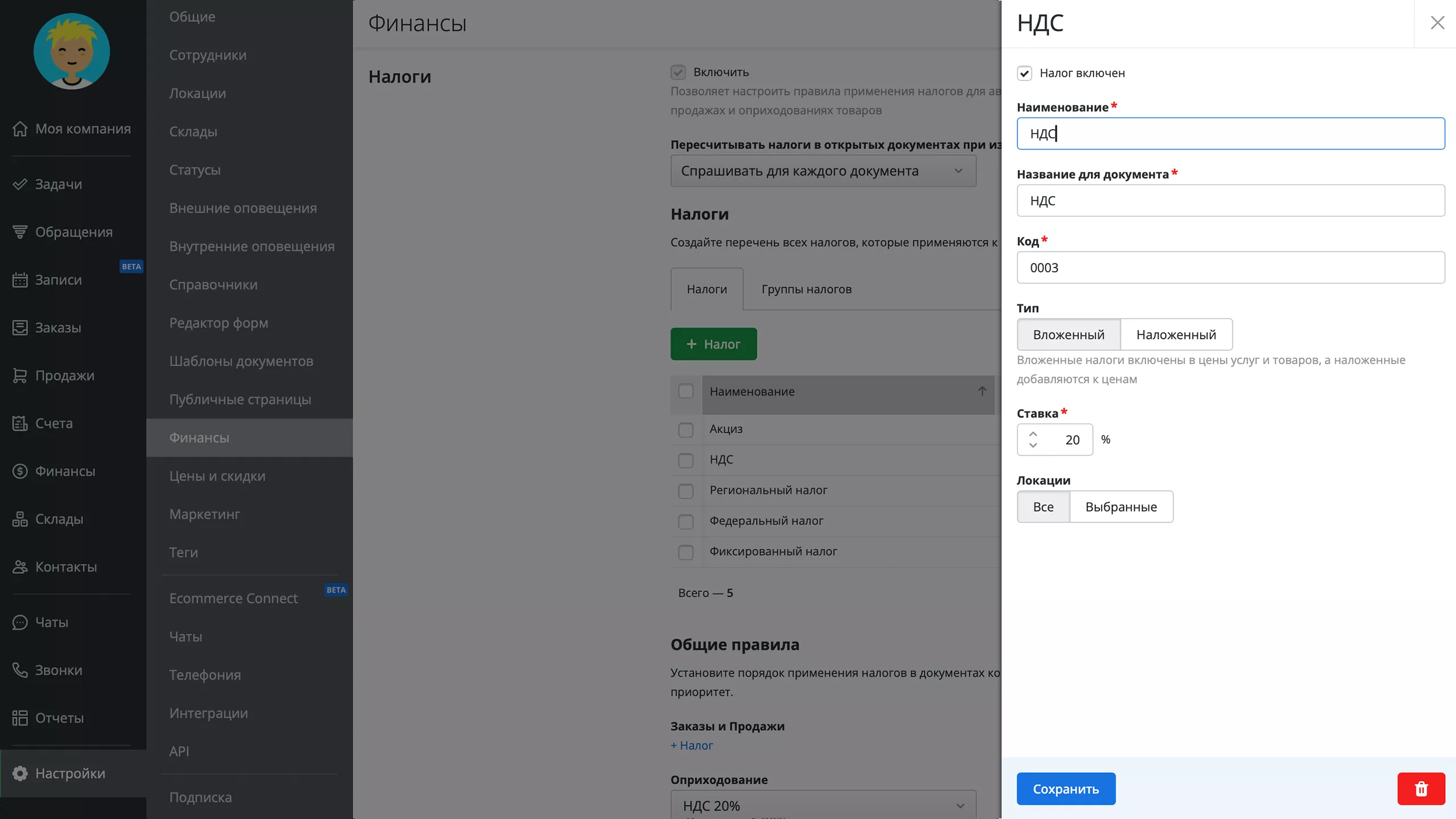Click the Чаты speech bubble icon
1456x819 pixels.
20,622
